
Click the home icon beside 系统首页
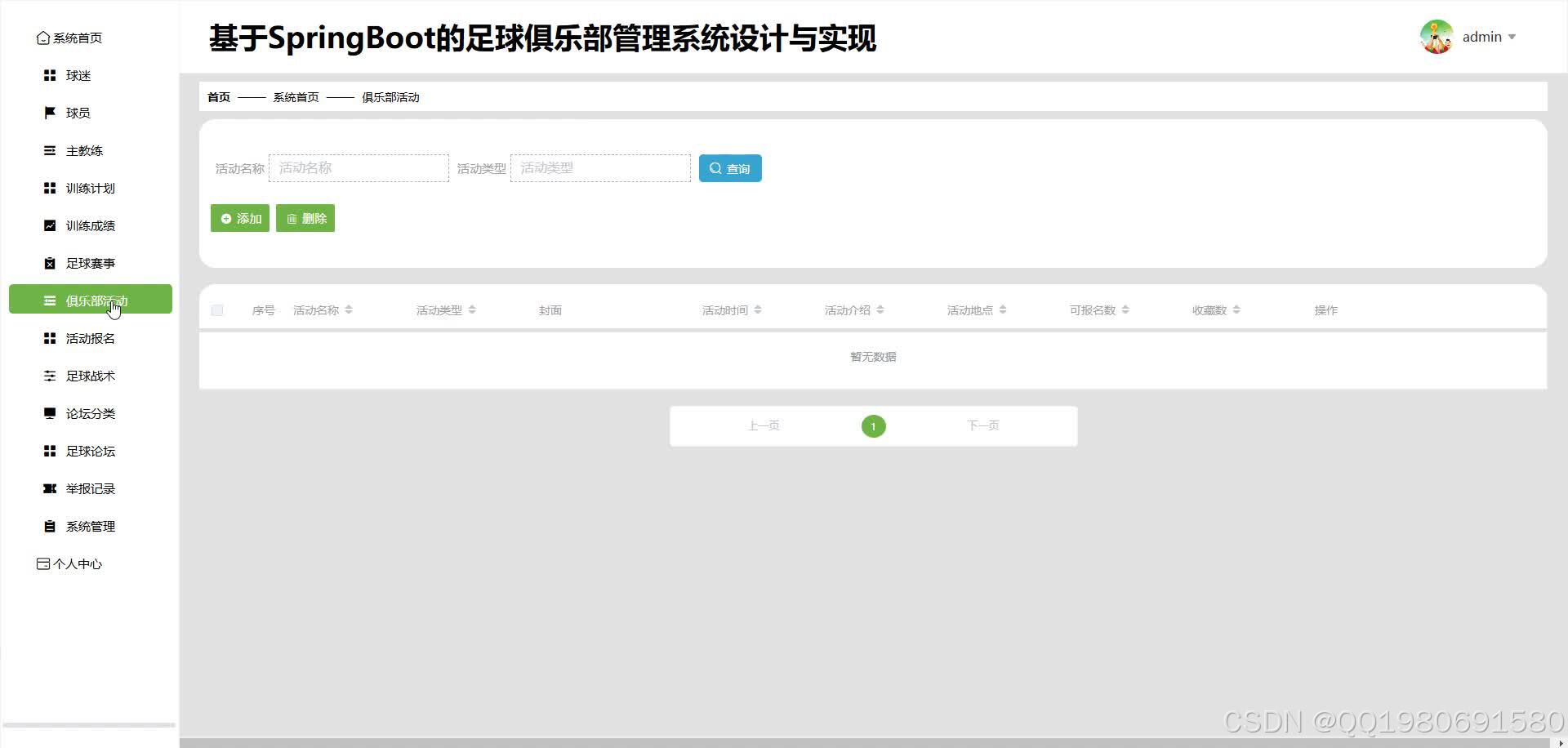pos(43,38)
